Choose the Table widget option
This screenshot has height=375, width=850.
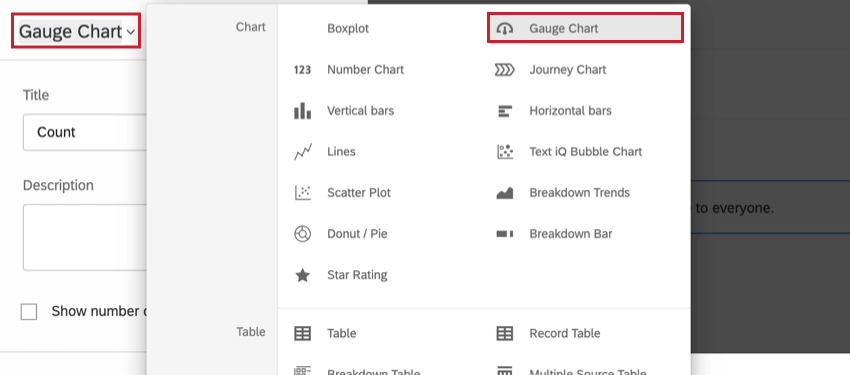[x=342, y=333]
